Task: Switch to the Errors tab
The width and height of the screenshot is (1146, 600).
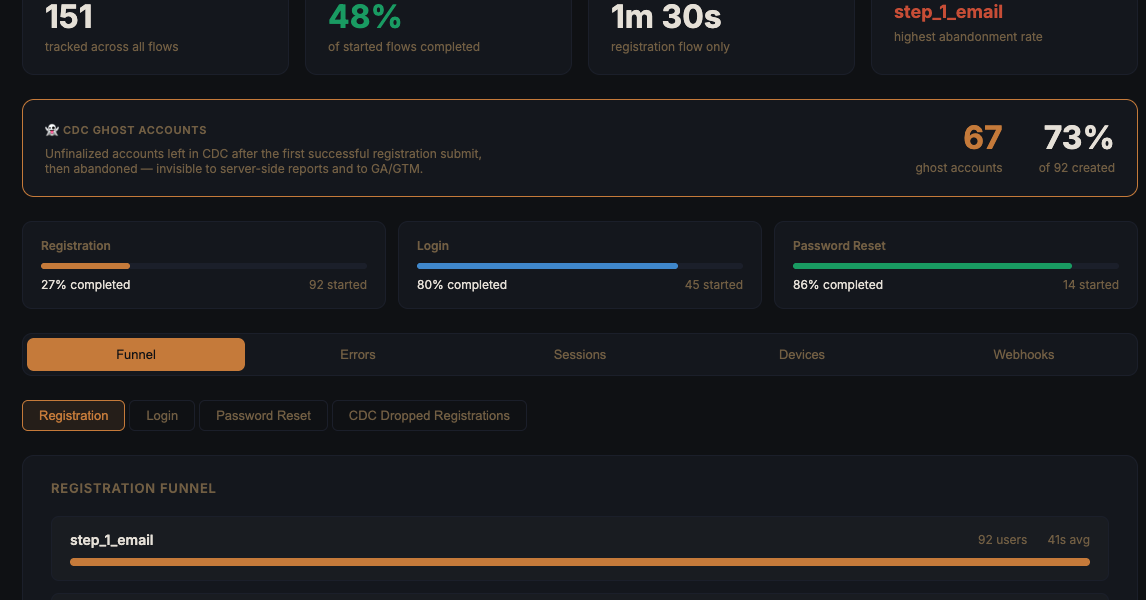Action: tap(357, 354)
